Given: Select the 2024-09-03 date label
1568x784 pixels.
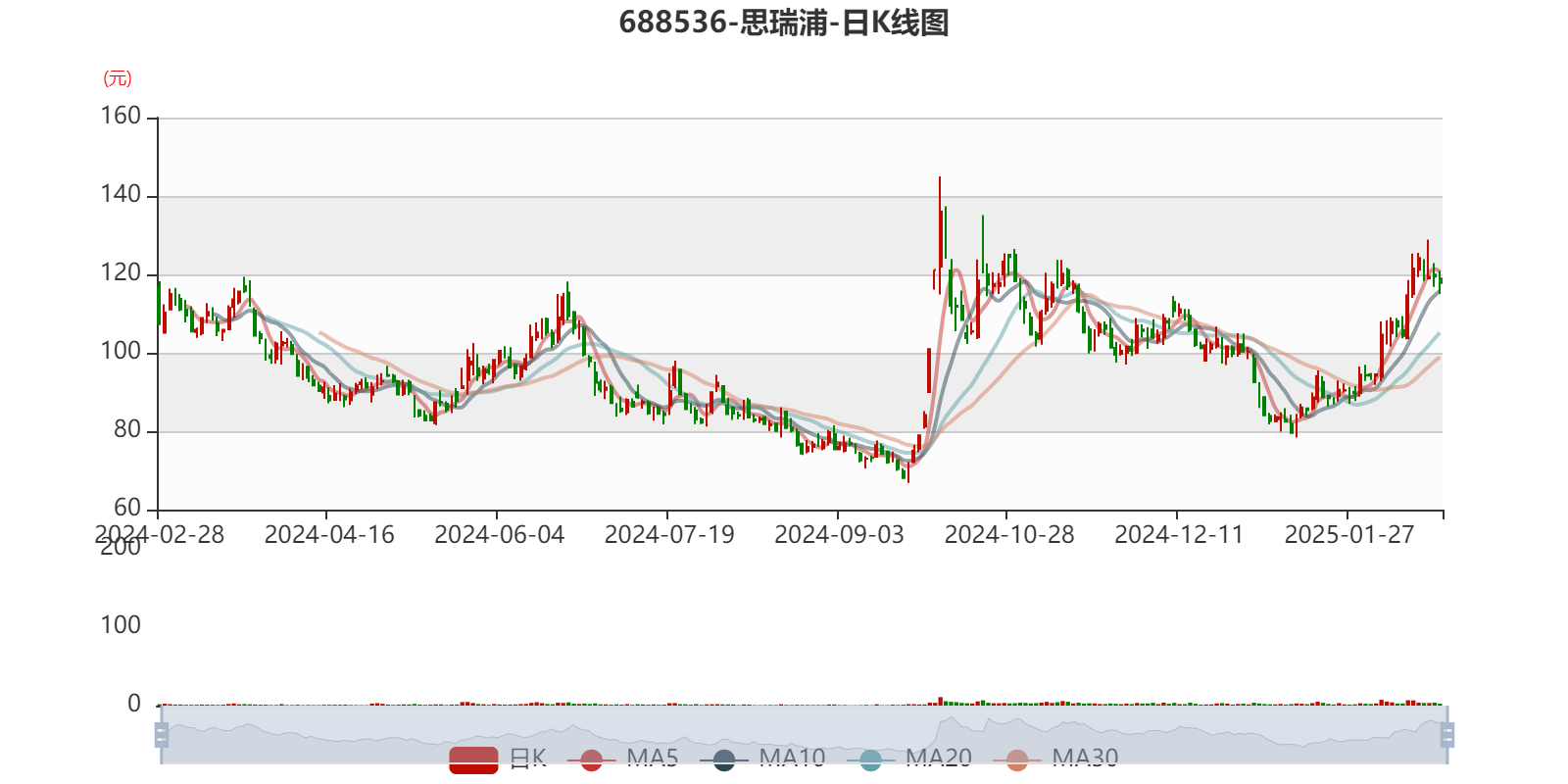Looking at the screenshot, I should (x=840, y=535).
